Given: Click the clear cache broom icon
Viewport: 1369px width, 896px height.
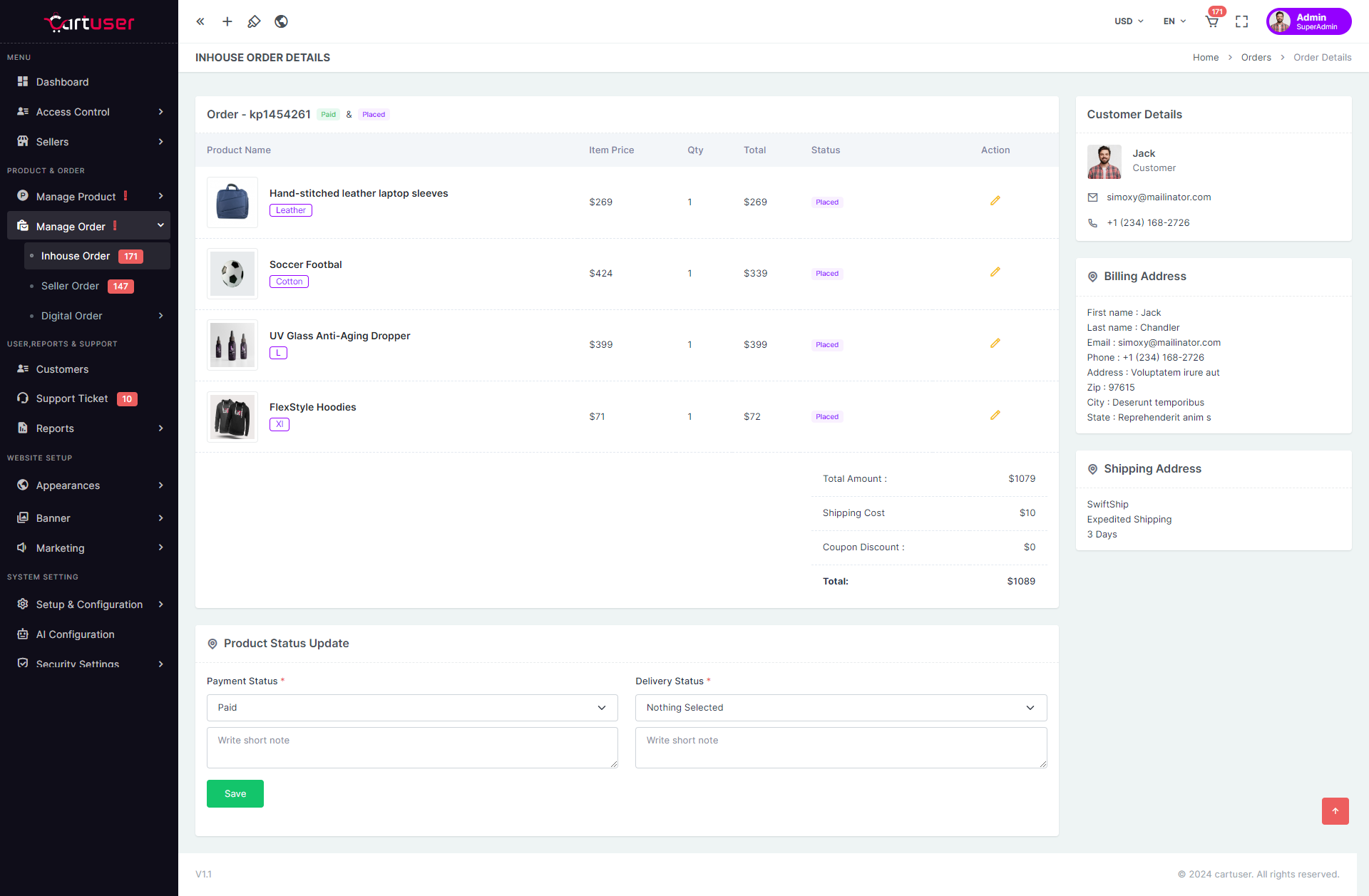Looking at the screenshot, I should pyautogui.click(x=254, y=21).
